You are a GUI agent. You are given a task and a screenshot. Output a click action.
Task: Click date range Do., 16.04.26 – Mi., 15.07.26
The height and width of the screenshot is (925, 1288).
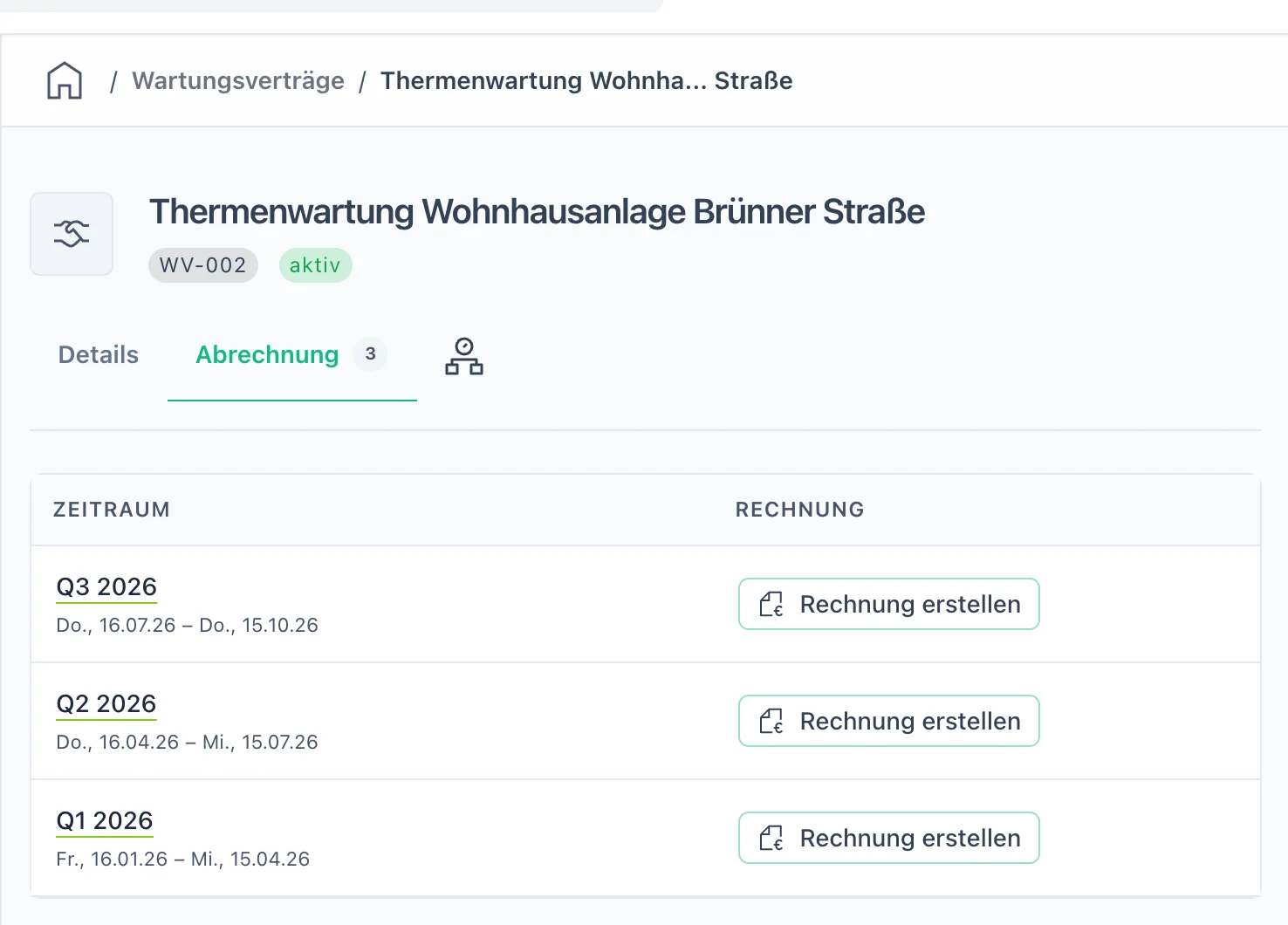pos(188,743)
